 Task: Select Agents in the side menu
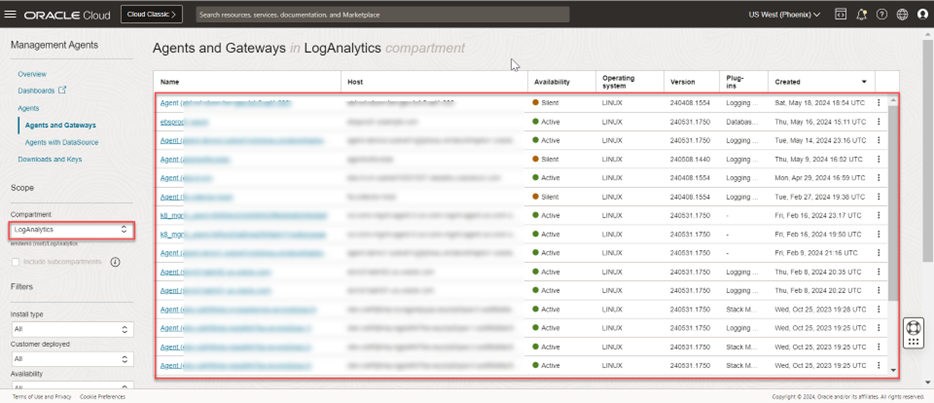point(29,108)
